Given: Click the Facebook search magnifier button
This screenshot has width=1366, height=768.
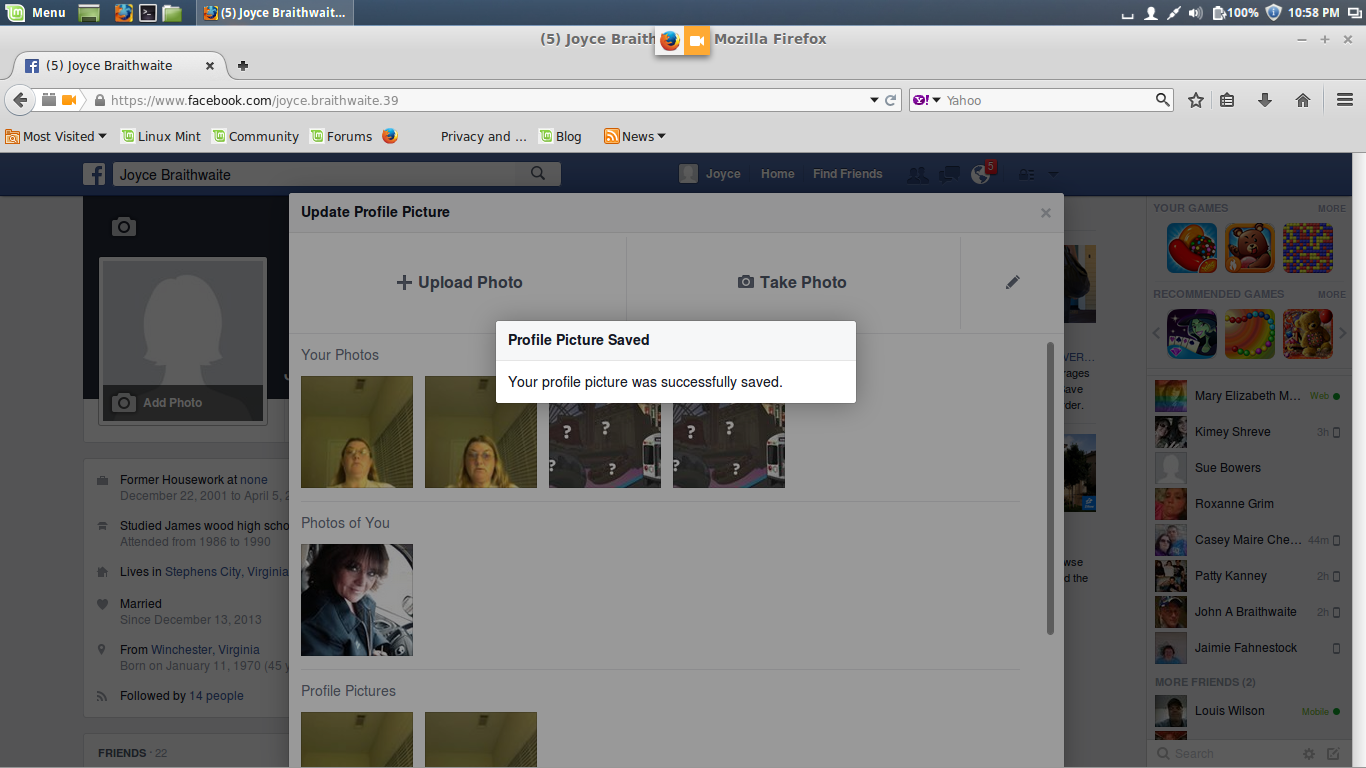Looking at the screenshot, I should (x=538, y=174).
